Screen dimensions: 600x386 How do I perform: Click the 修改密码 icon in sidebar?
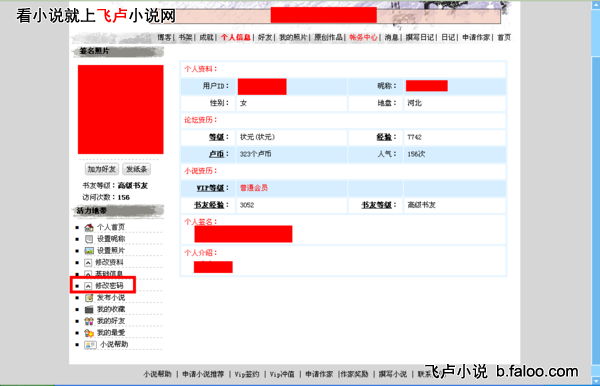[88, 286]
